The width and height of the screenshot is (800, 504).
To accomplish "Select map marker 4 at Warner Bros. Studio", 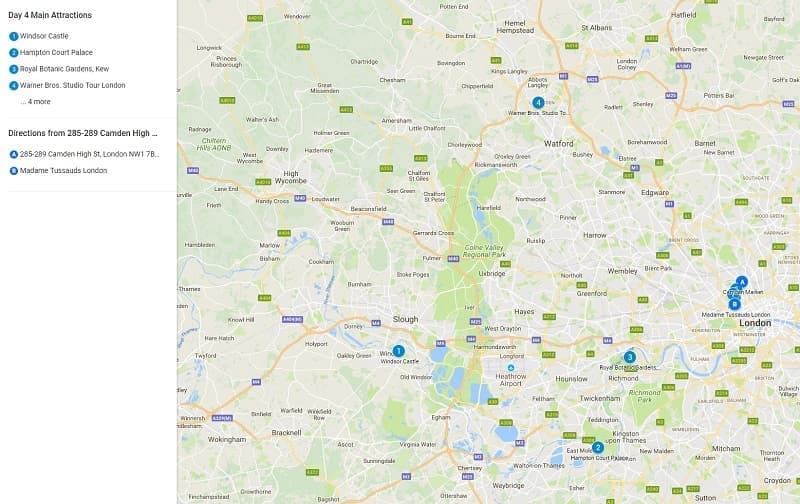I will coord(538,103).
